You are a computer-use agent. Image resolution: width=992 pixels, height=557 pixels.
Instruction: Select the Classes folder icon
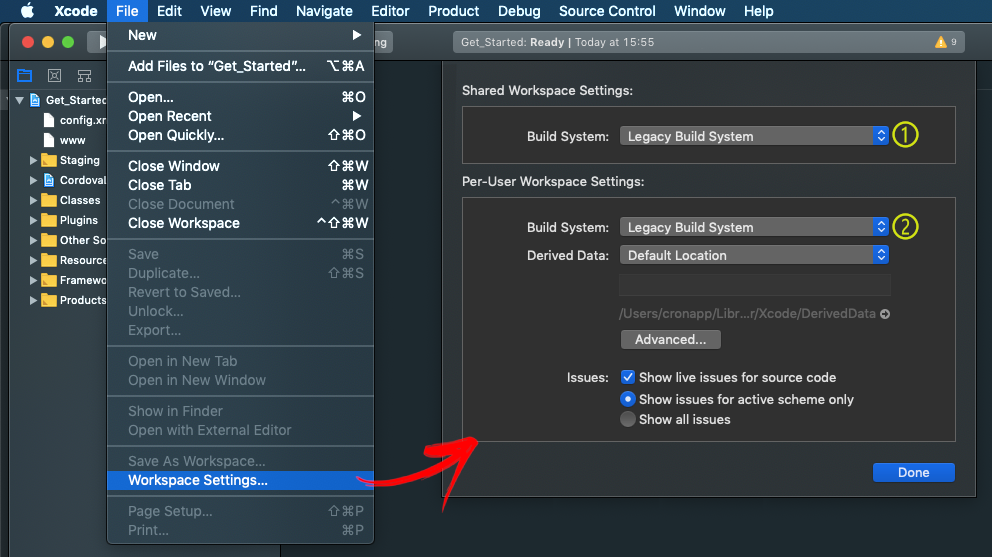pos(49,200)
